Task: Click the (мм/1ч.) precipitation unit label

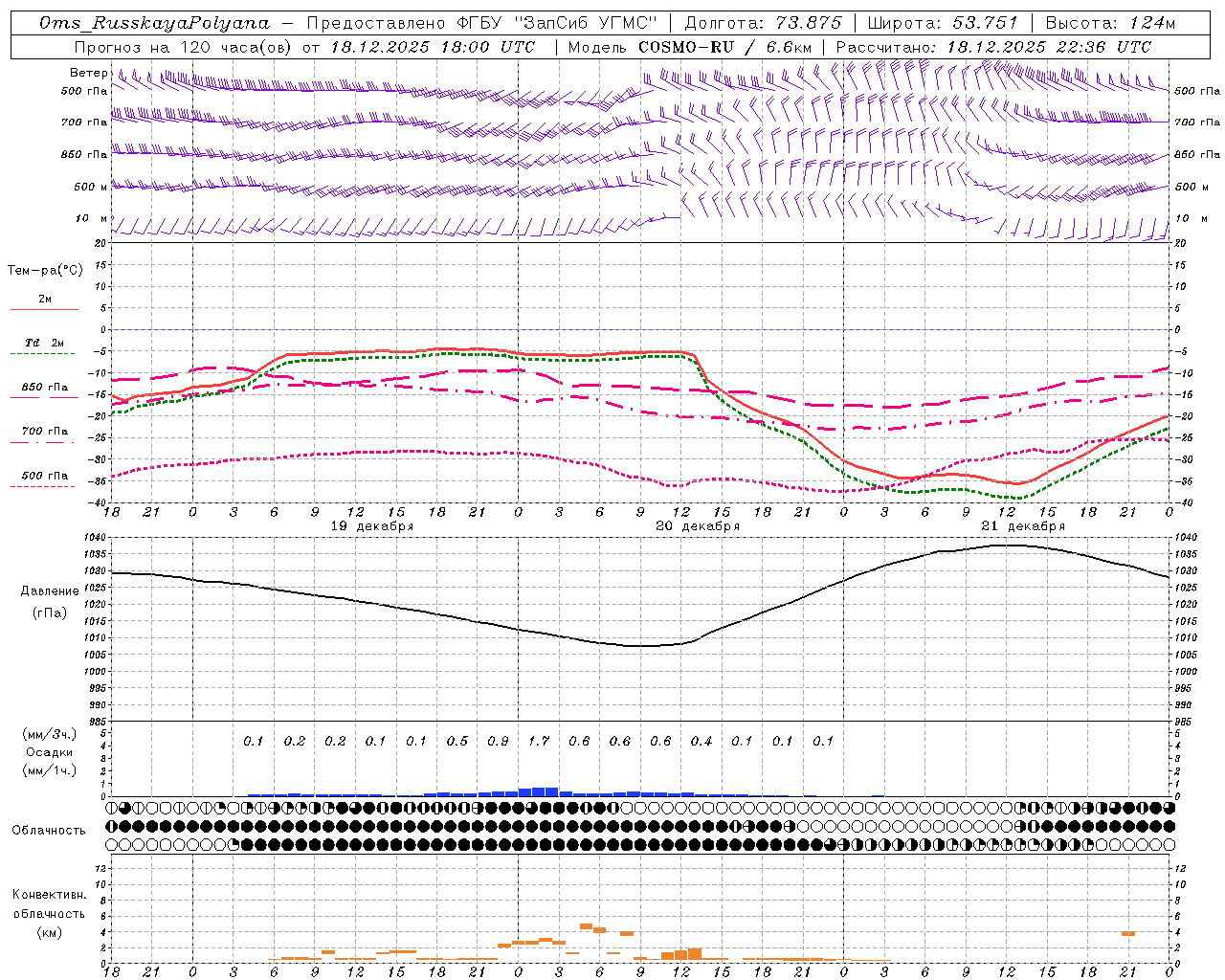Action: click(50, 770)
